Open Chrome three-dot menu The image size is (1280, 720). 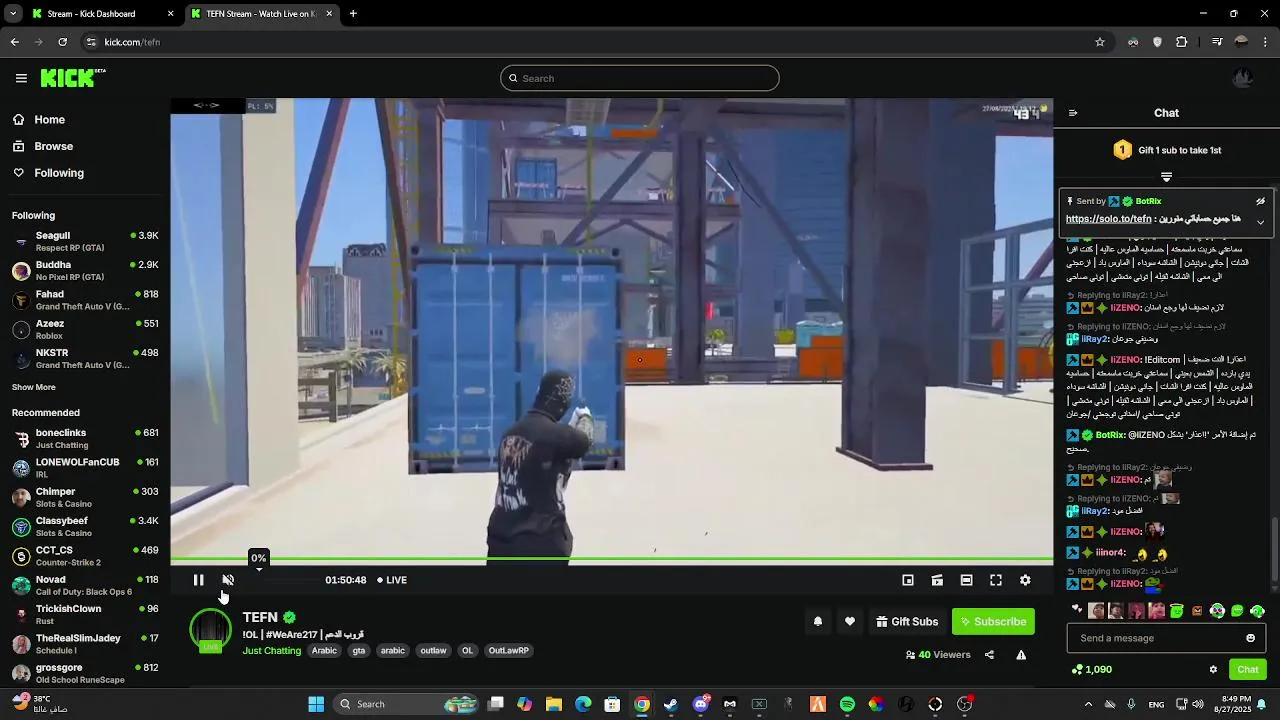[1266, 42]
